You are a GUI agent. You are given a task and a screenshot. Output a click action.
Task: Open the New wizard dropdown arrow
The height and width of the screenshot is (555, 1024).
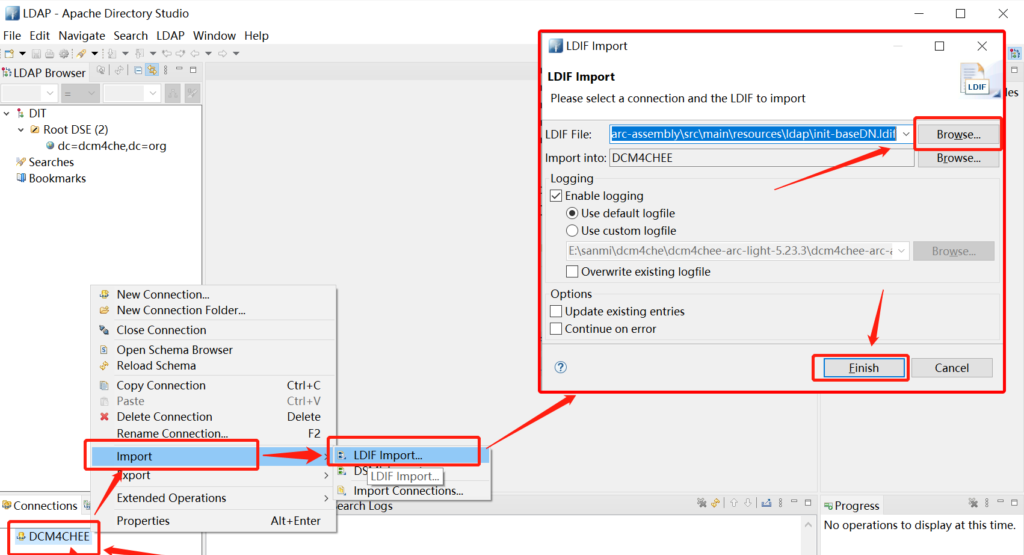(x=22, y=54)
